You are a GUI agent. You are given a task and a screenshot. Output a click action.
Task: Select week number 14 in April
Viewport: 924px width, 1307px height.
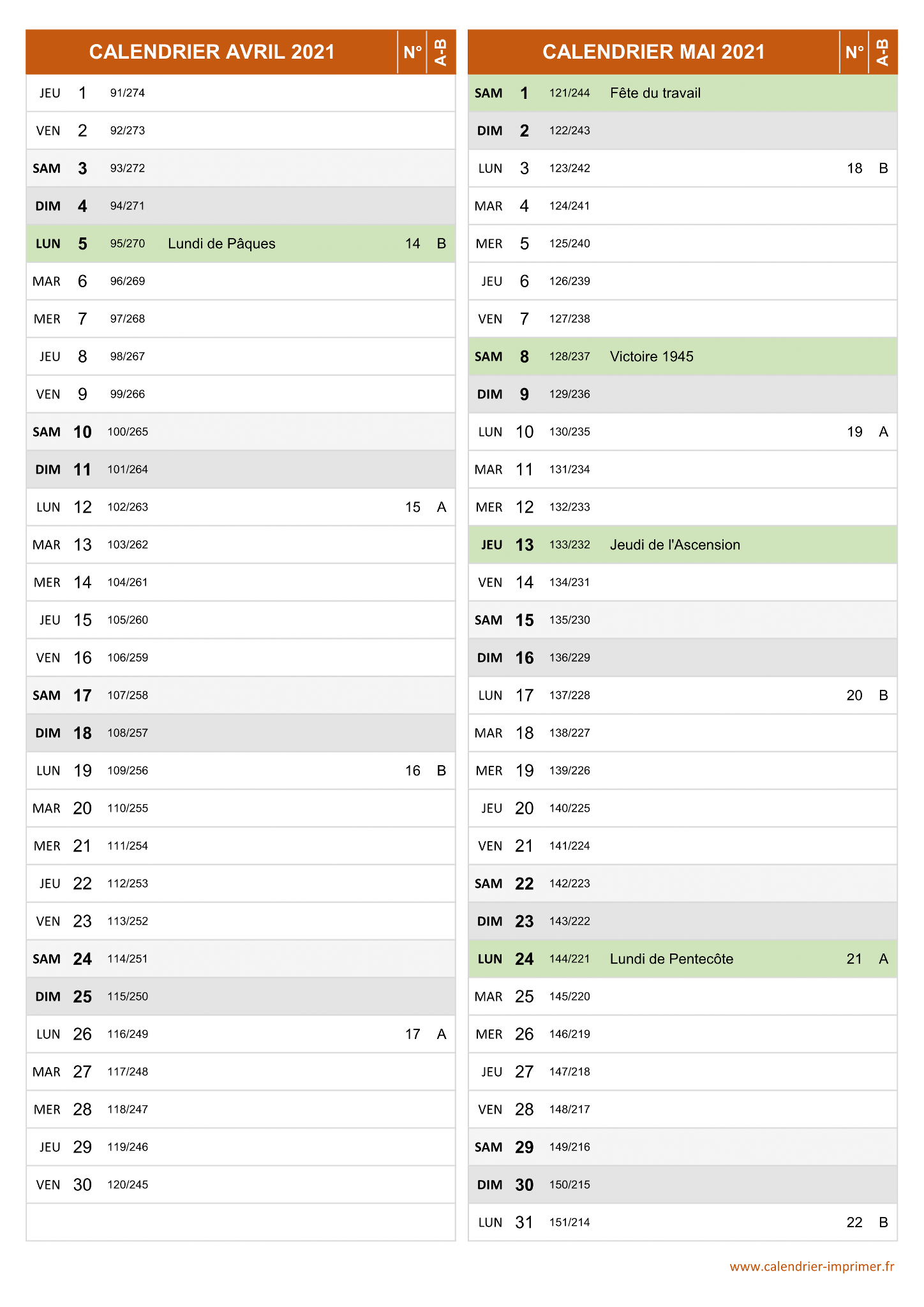pos(413,244)
